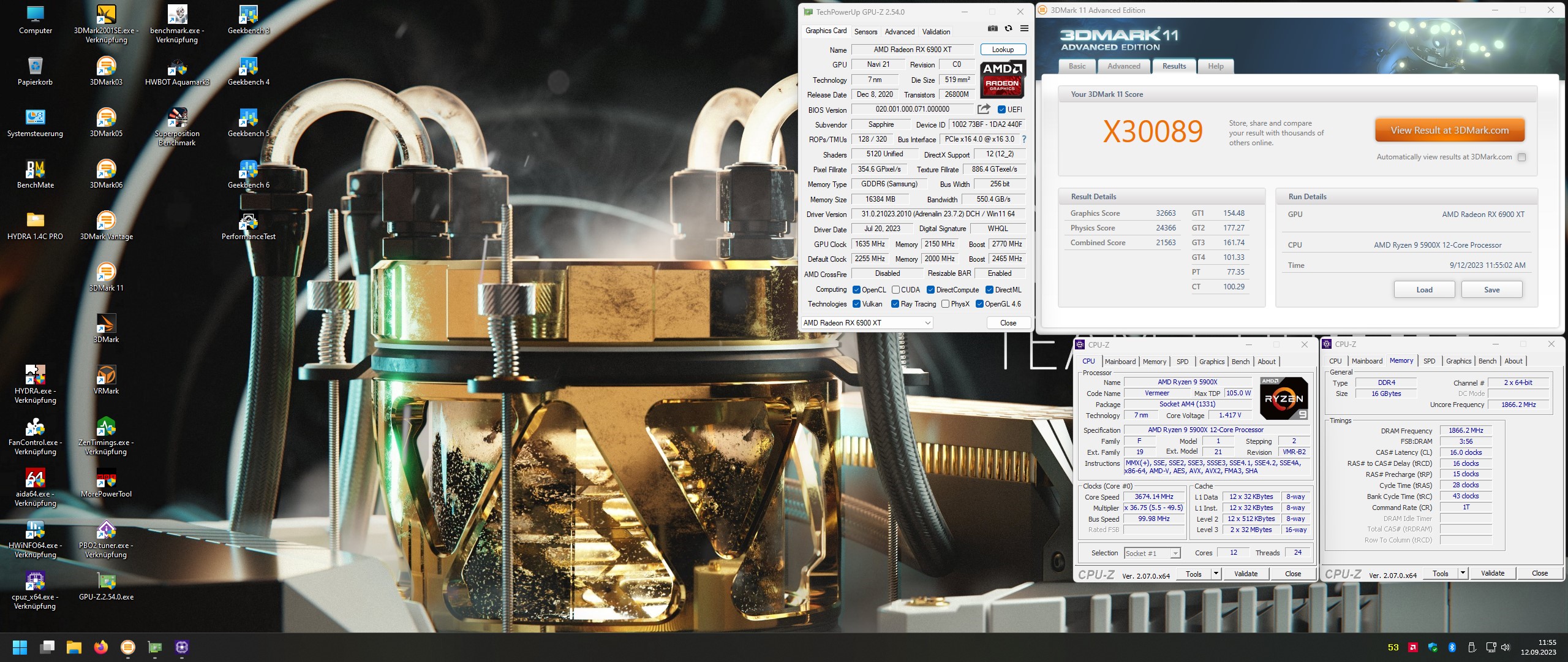Expand the AMD Radeon RX 6900 XT dropdown
The image size is (1568, 662).
[867, 323]
